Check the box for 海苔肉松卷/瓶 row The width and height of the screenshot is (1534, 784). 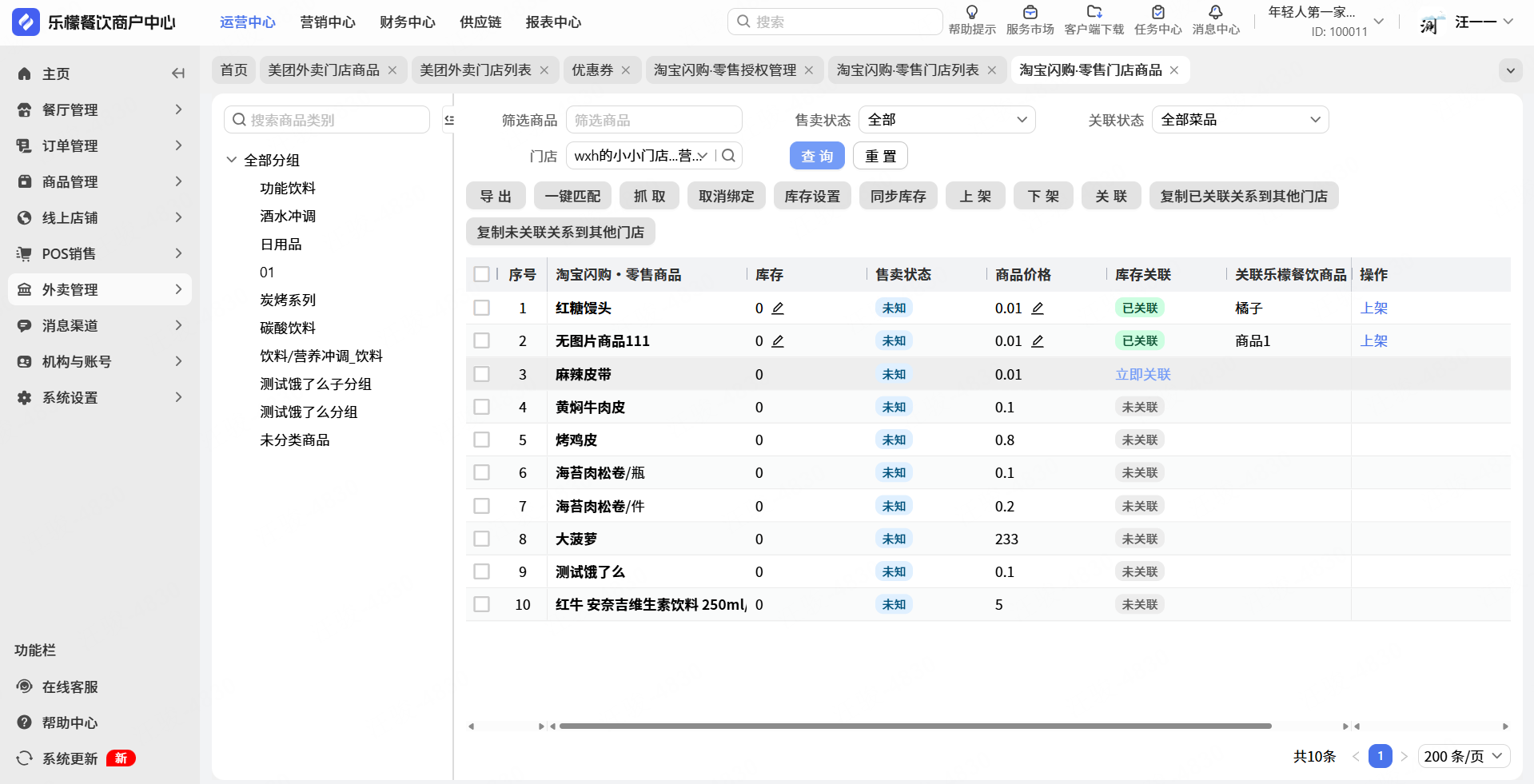[x=481, y=472]
